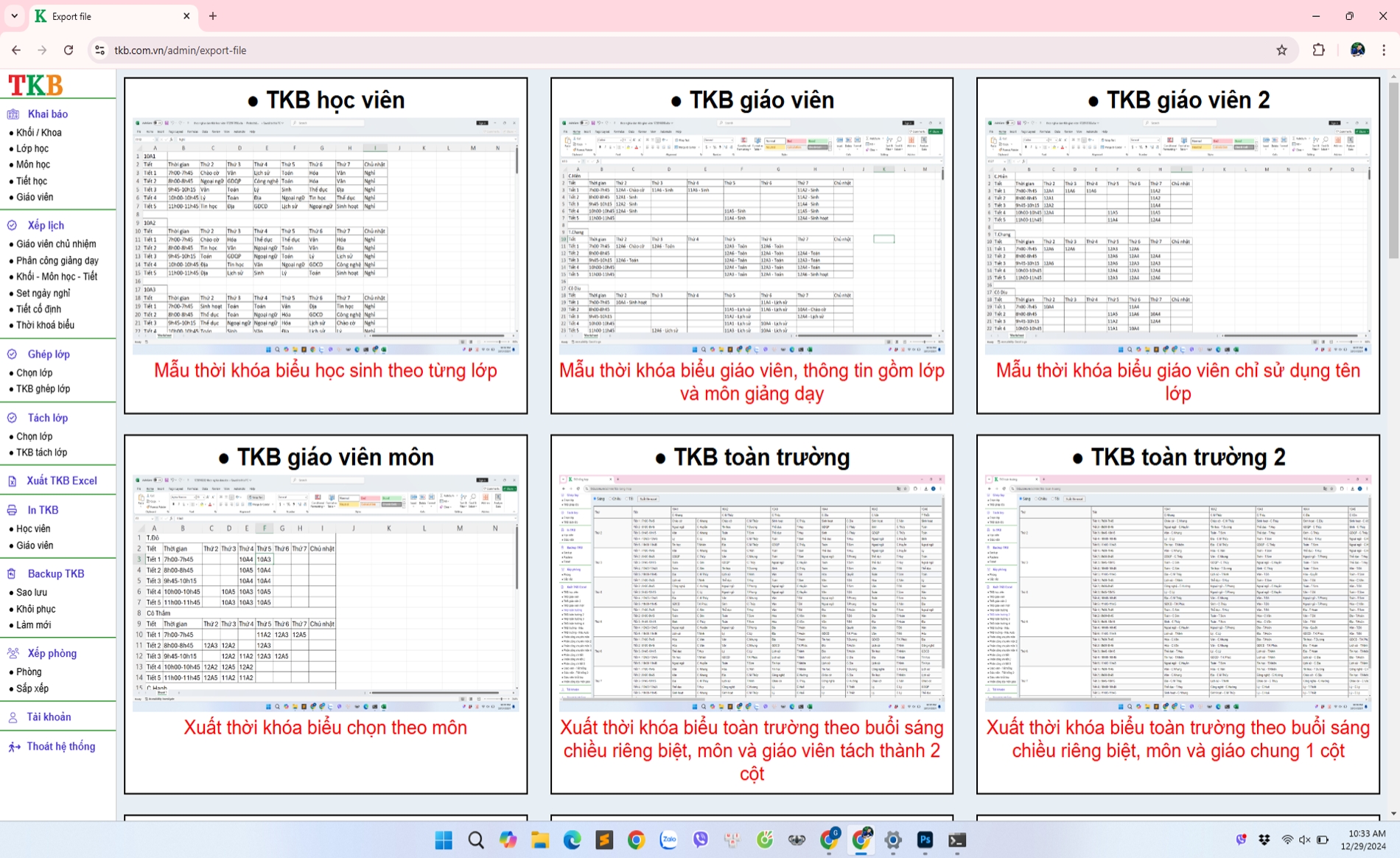The height and width of the screenshot is (858, 1400).
Task: Click the Tài khoản user icon
Action: (13, 717)
